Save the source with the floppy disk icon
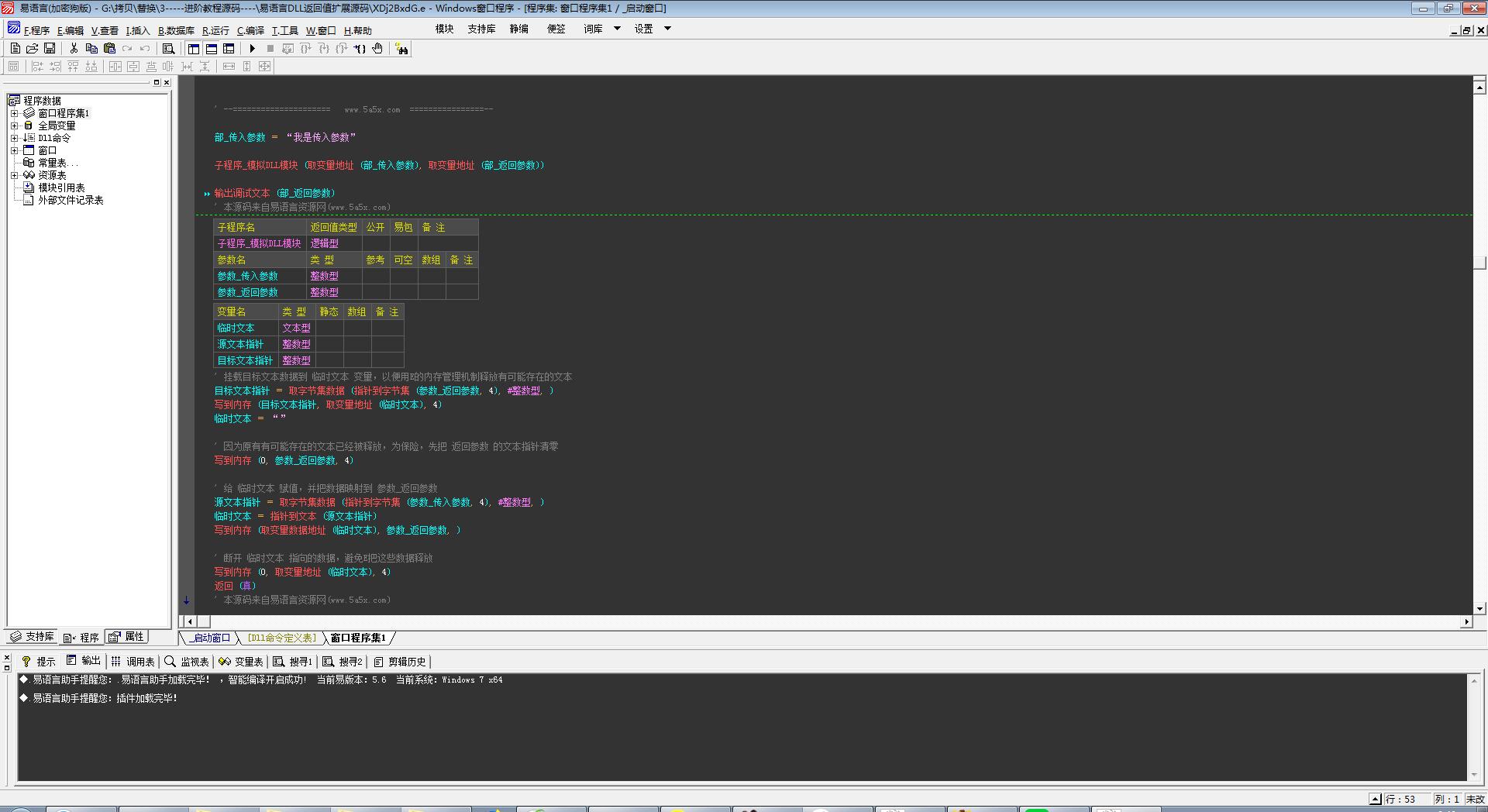1488x812 pixels. [50, 48]
